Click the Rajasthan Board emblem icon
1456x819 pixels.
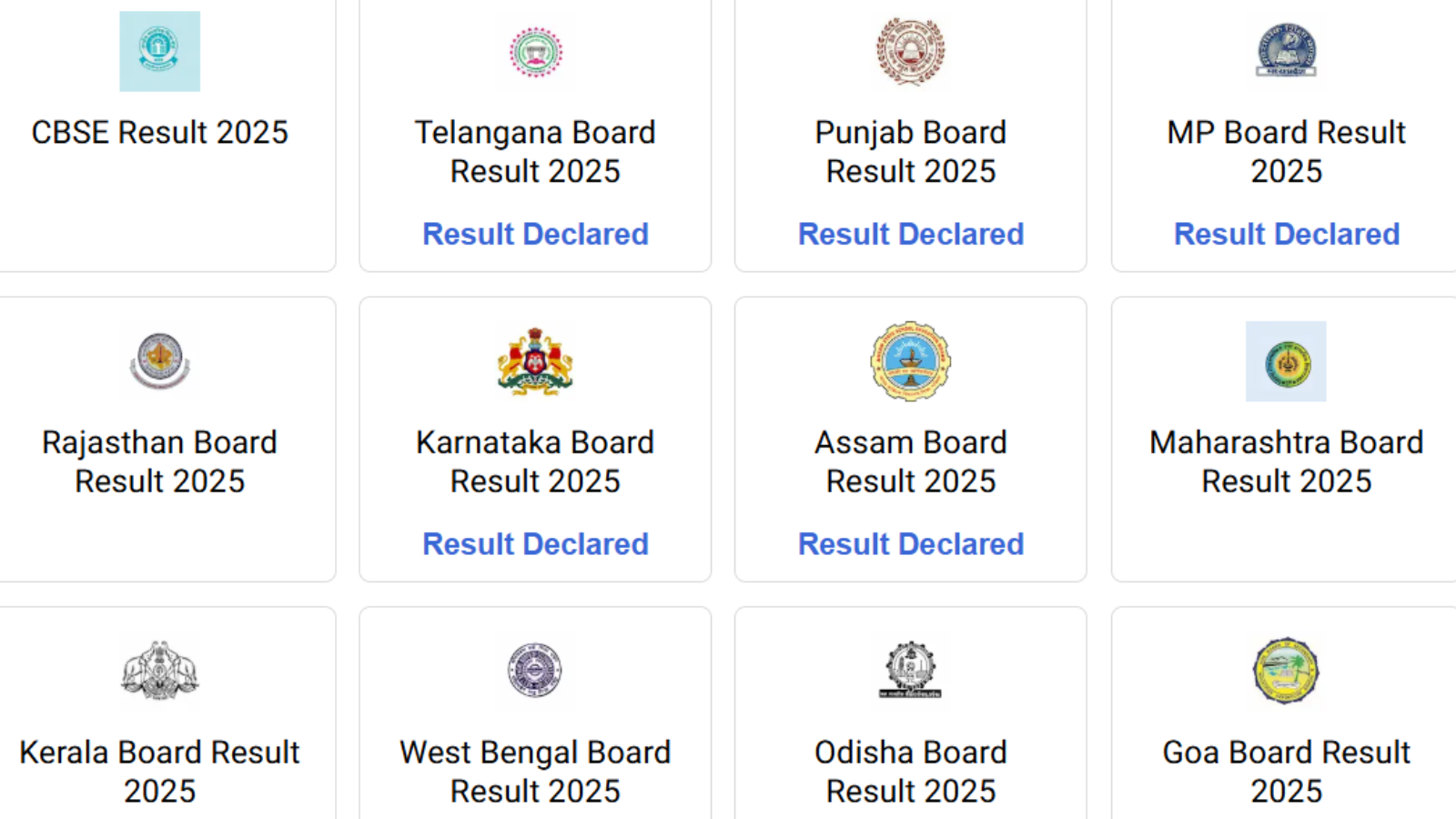point(159,361)
